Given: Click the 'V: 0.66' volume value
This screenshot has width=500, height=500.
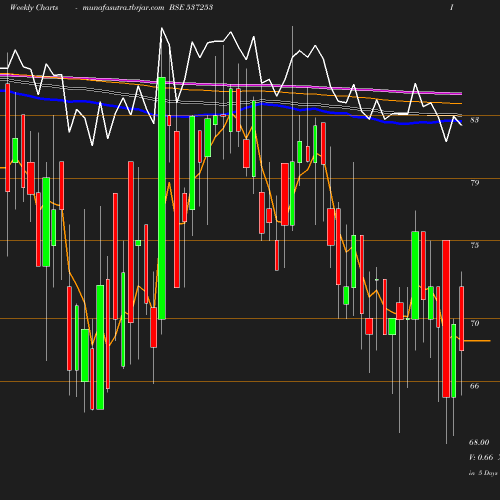Looking at the screenshot, I should [481, 457].
